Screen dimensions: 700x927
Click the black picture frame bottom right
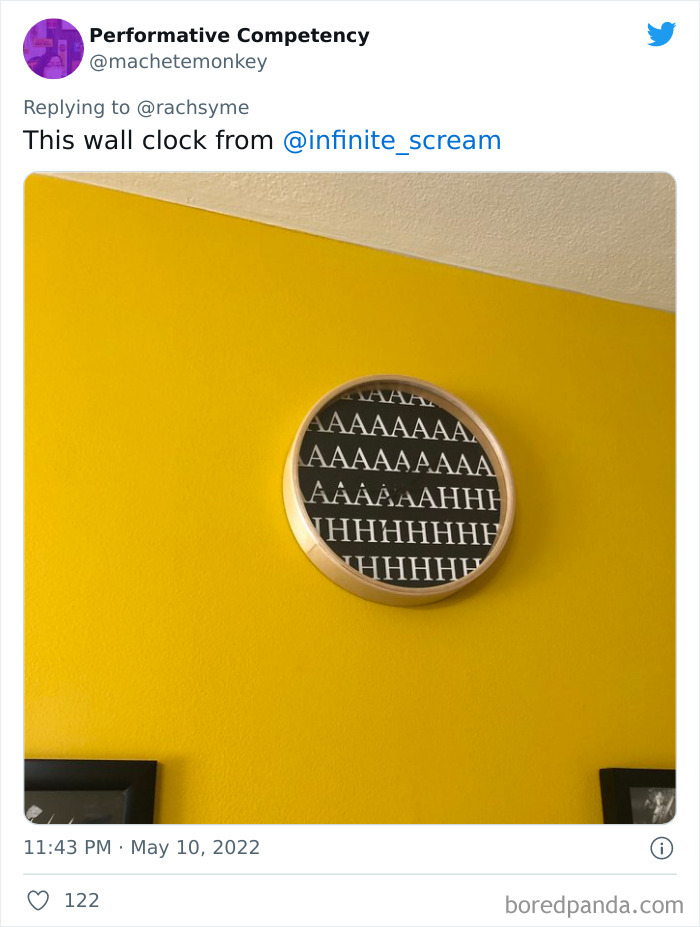pyautogui.click(x=638, y=796)
